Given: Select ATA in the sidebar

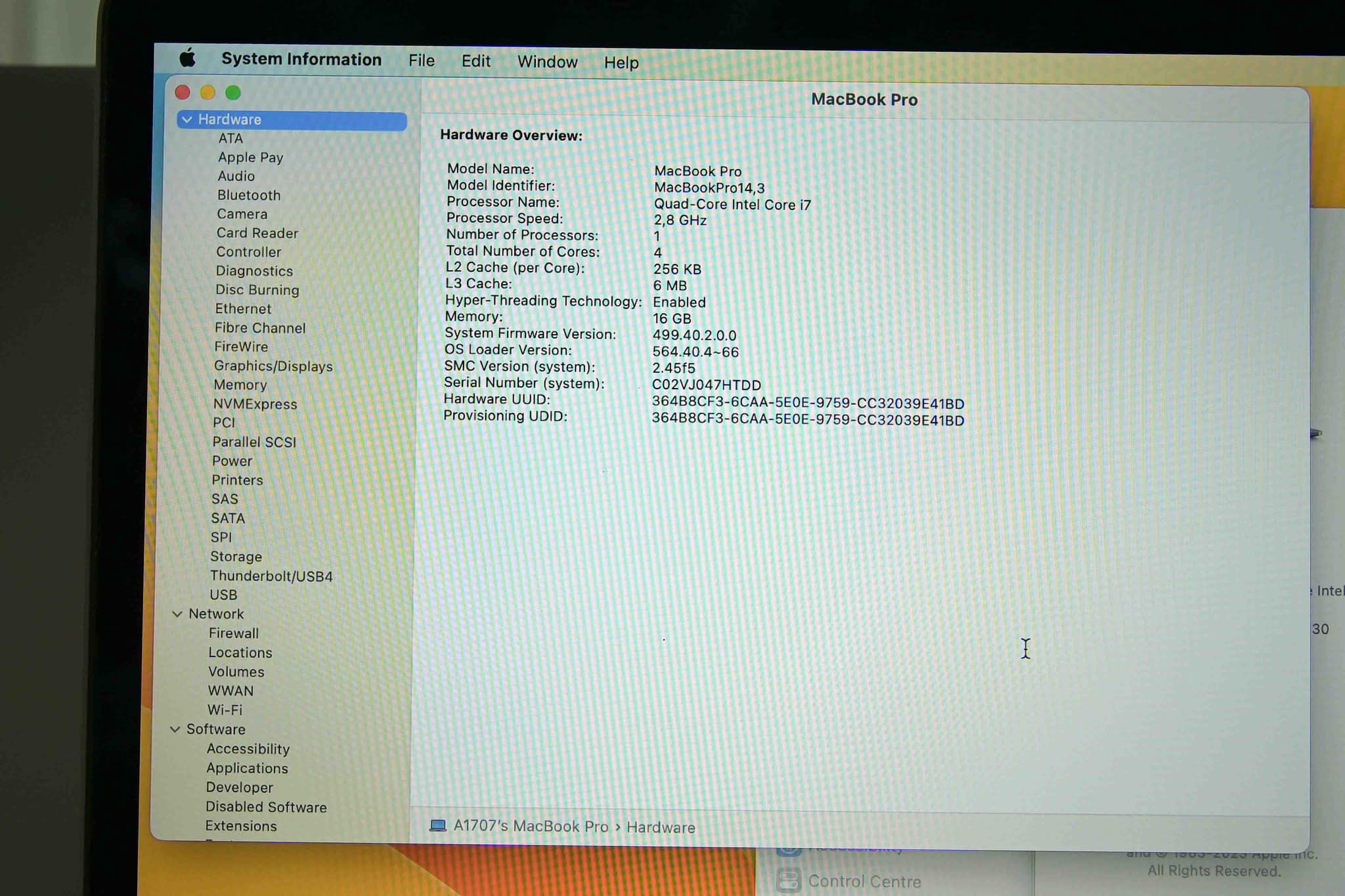Looking at the screenshot, I should 231,139.
